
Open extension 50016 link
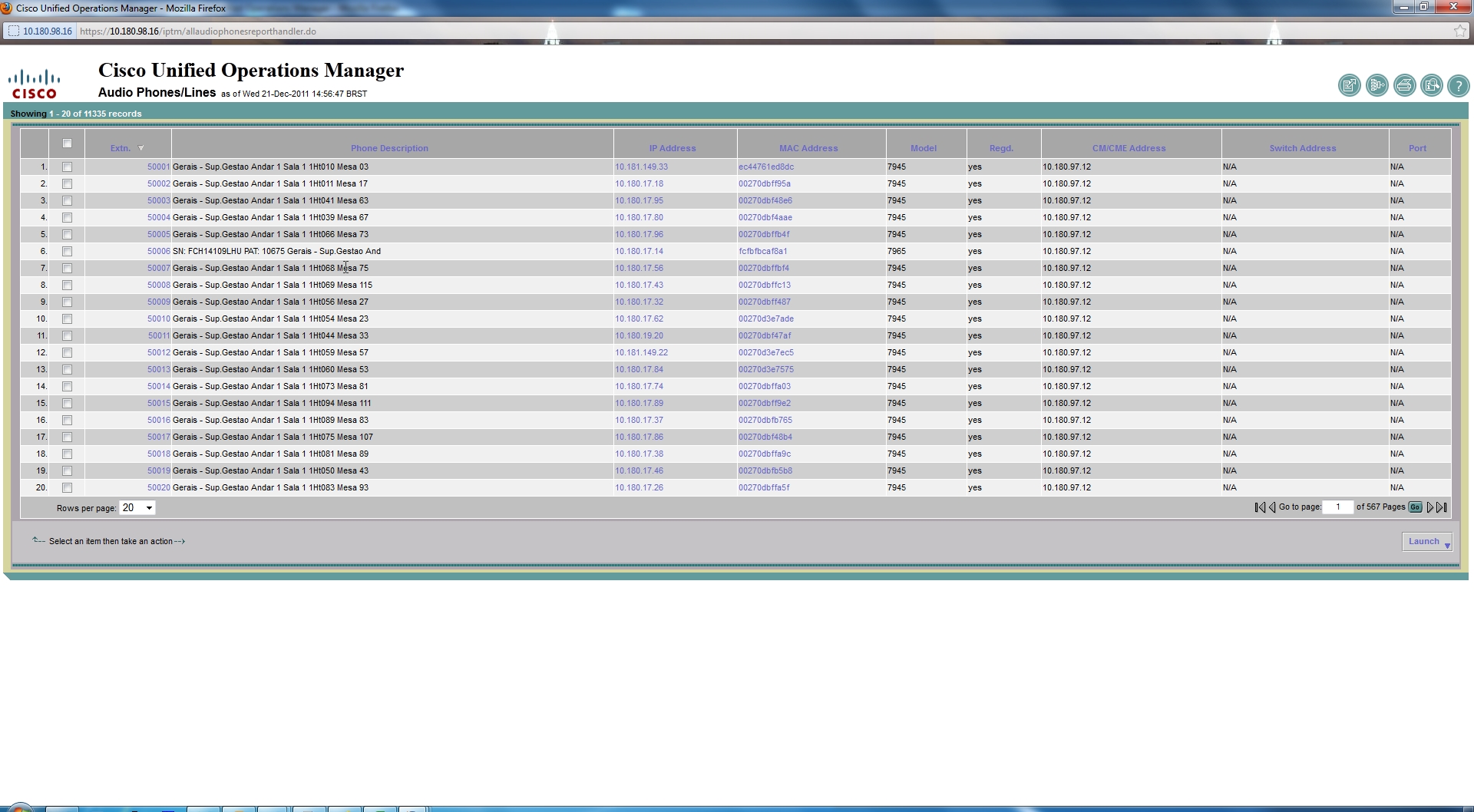(x=159, y=420)
